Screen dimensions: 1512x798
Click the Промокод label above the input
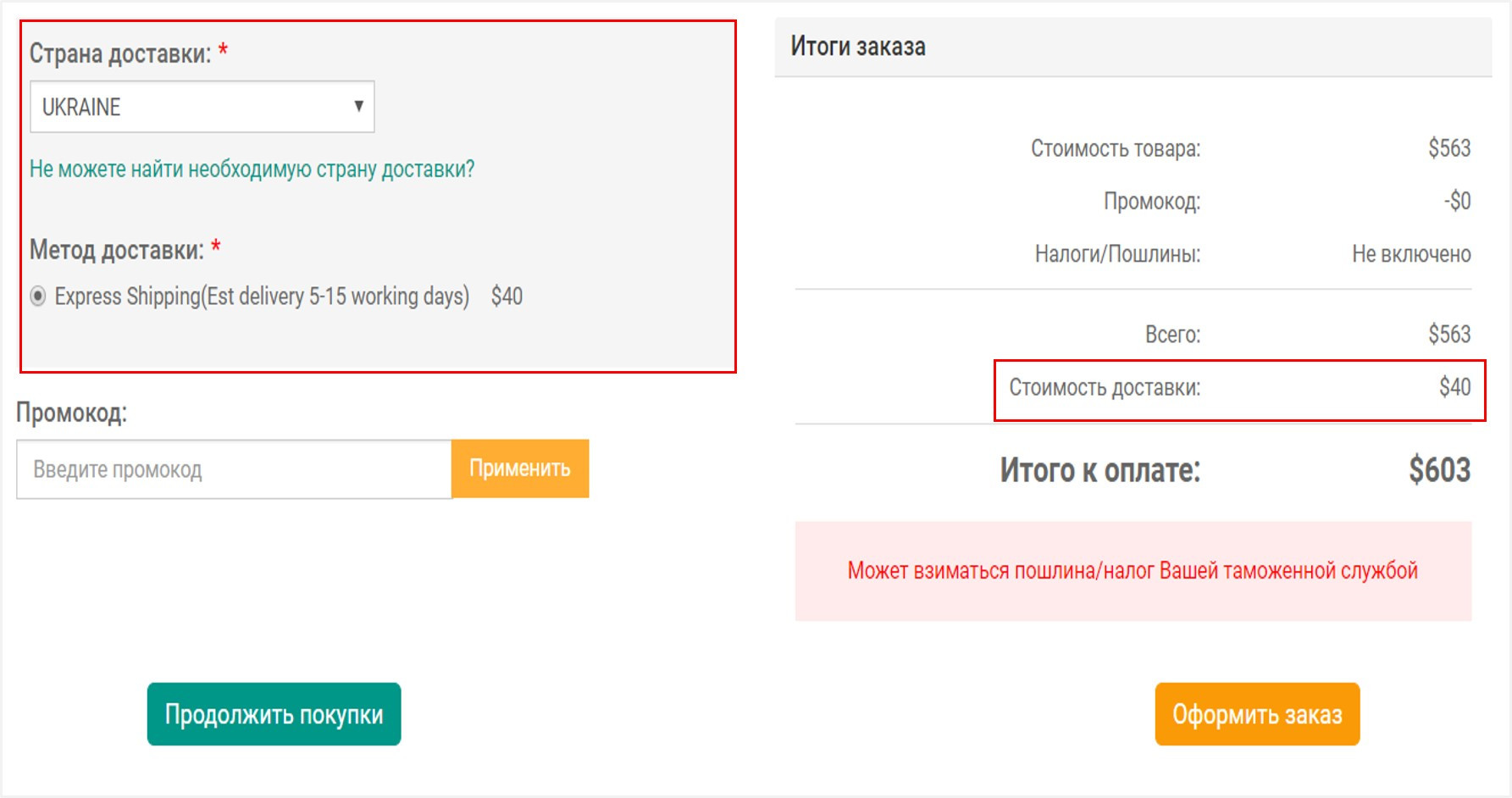(72, 413)
